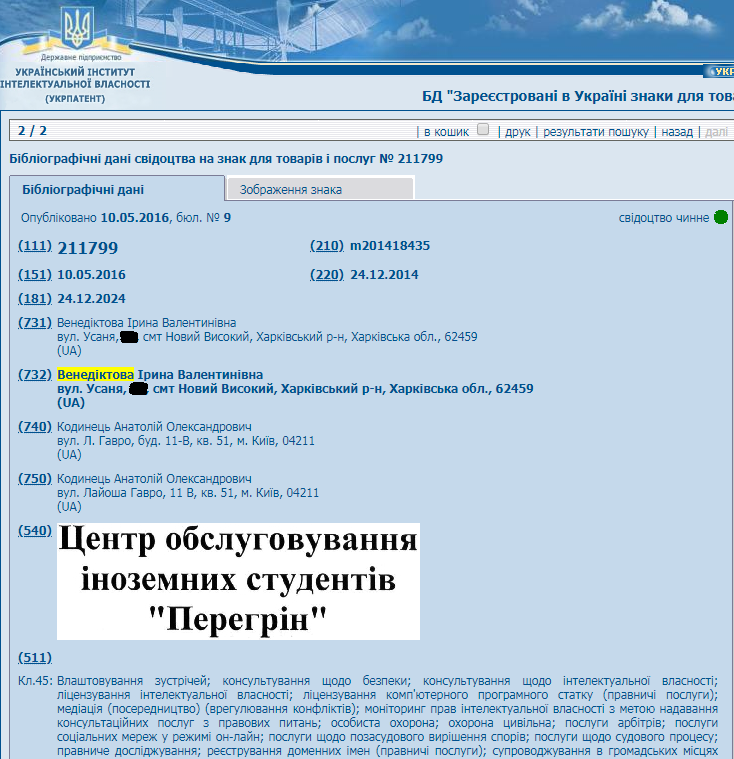Click the (732) owner code link
This screenshot has width=734, height=759.
coord(34,374)
